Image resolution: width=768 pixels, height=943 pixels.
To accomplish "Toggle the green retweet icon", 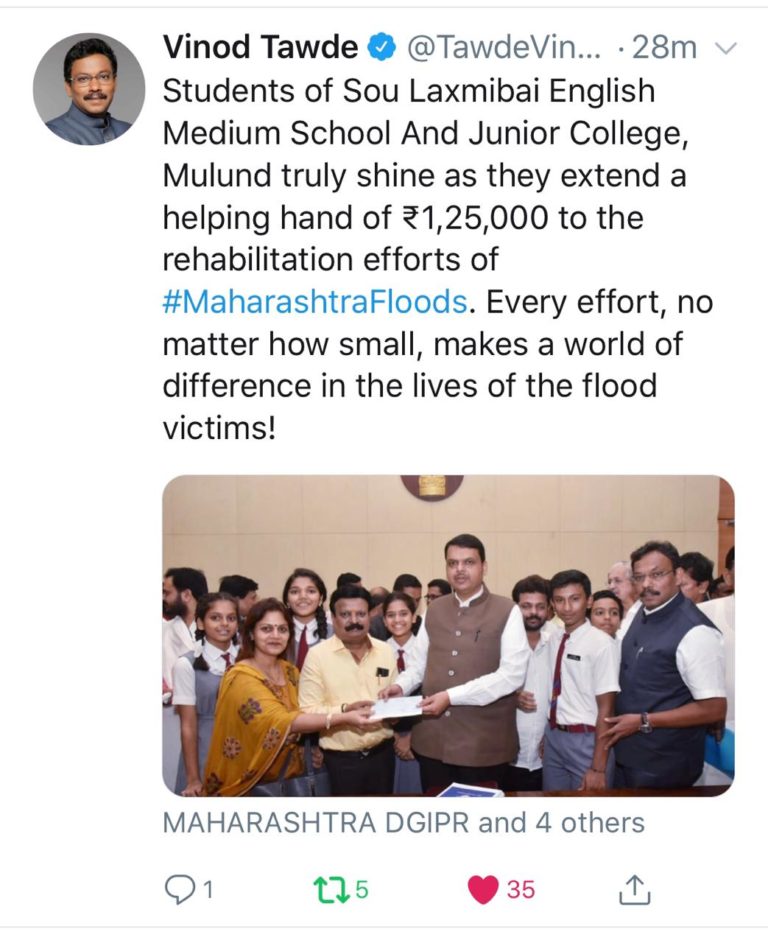I will [x=331, y=889].
